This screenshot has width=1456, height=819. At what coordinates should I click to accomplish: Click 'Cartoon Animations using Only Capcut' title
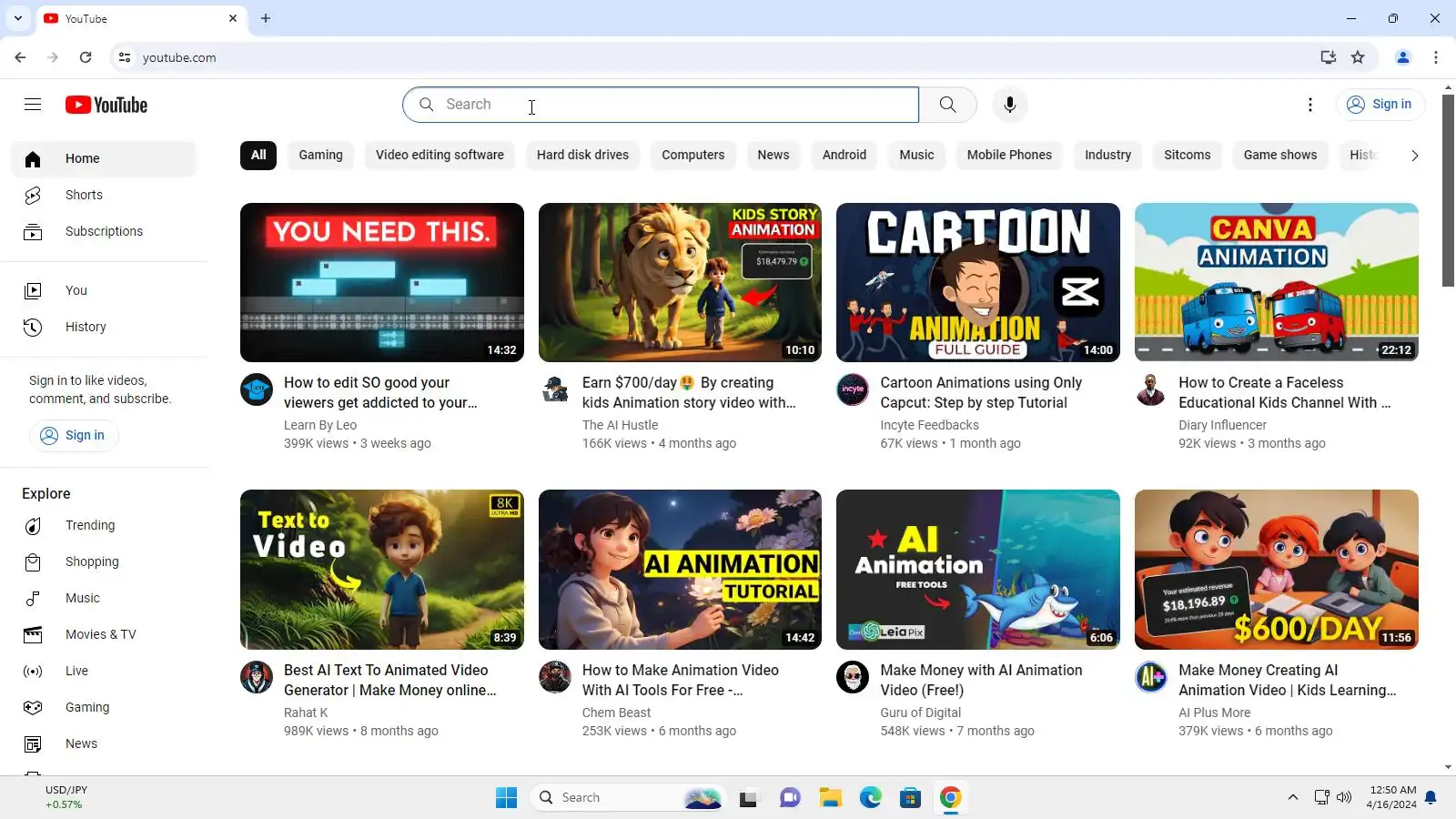981,392
